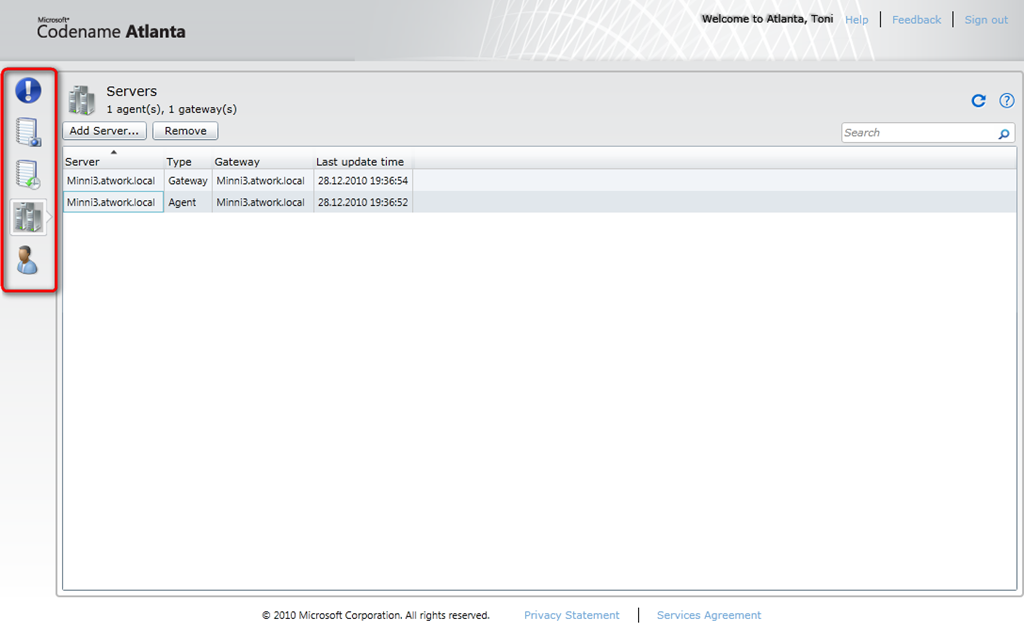
Task: Click the Servers page title
Action: coord(132,91)
